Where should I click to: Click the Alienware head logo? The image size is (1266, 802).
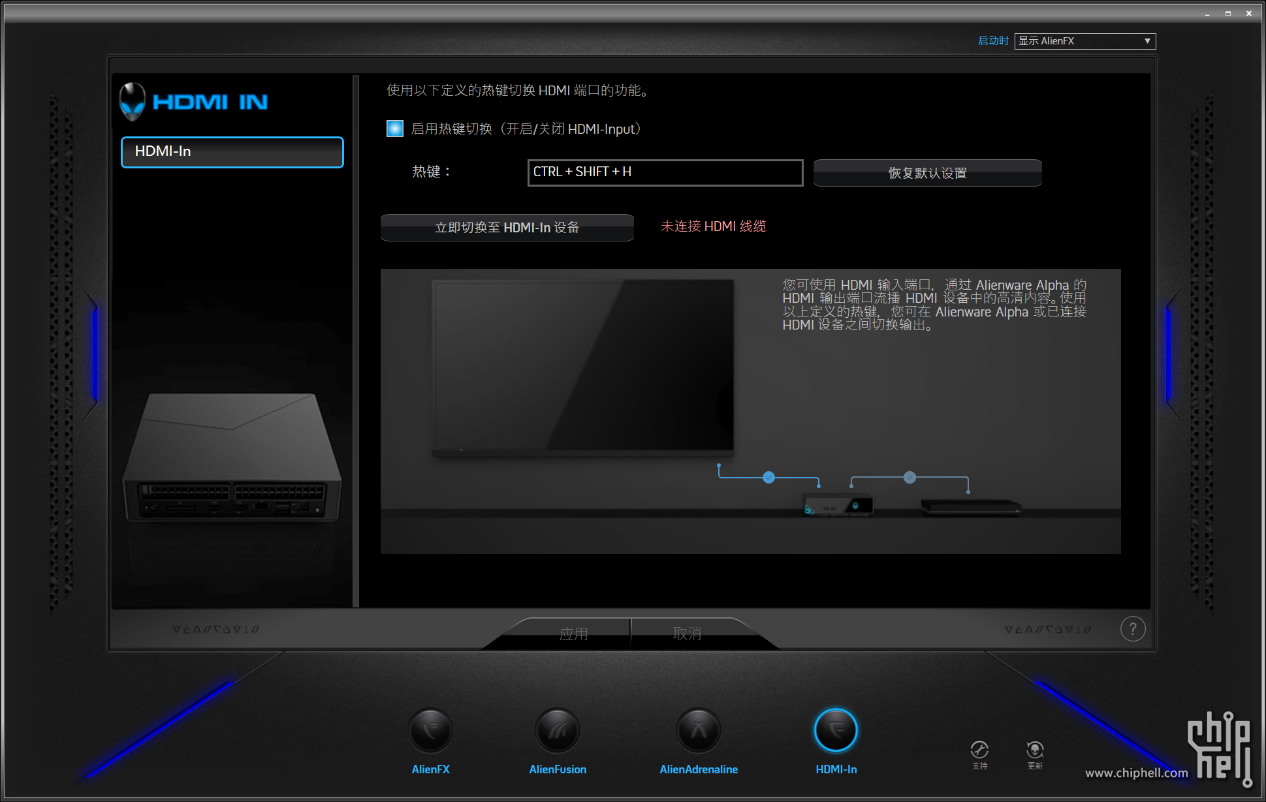pos(132,102)
